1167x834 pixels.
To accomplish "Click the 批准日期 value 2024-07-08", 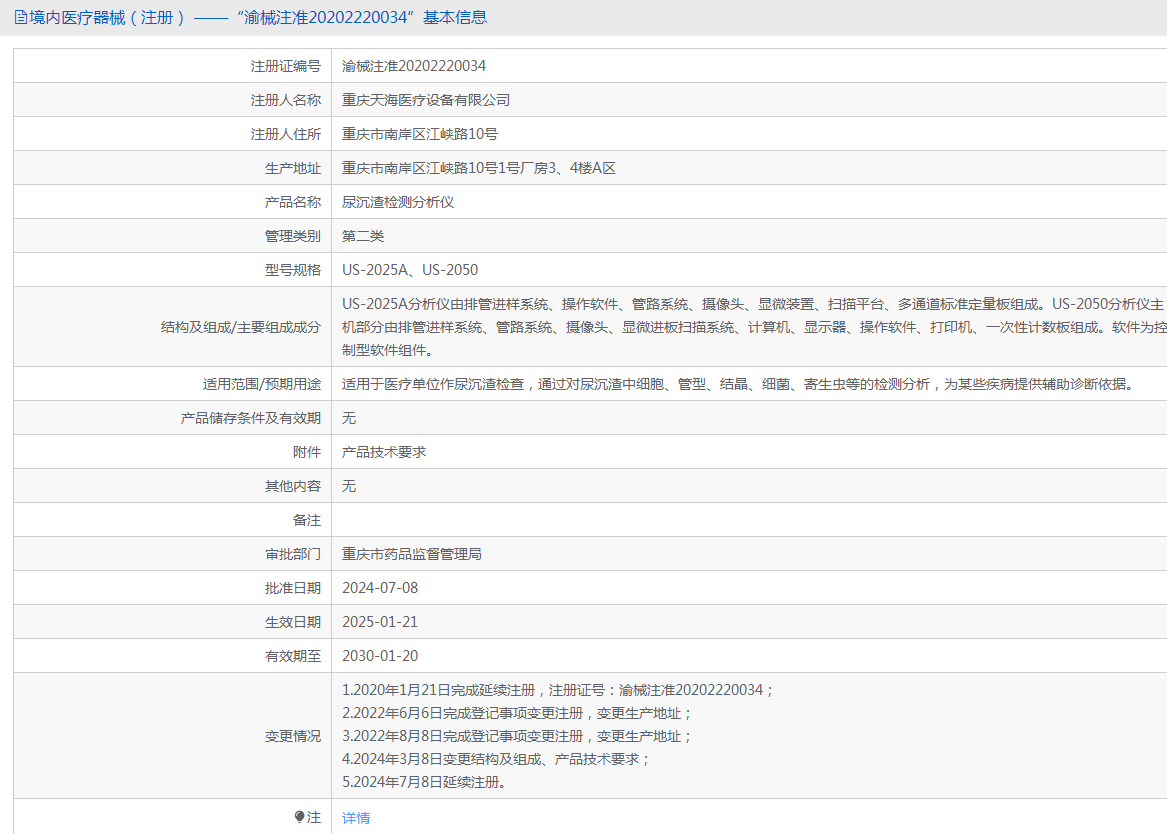I will coord(380,588).
